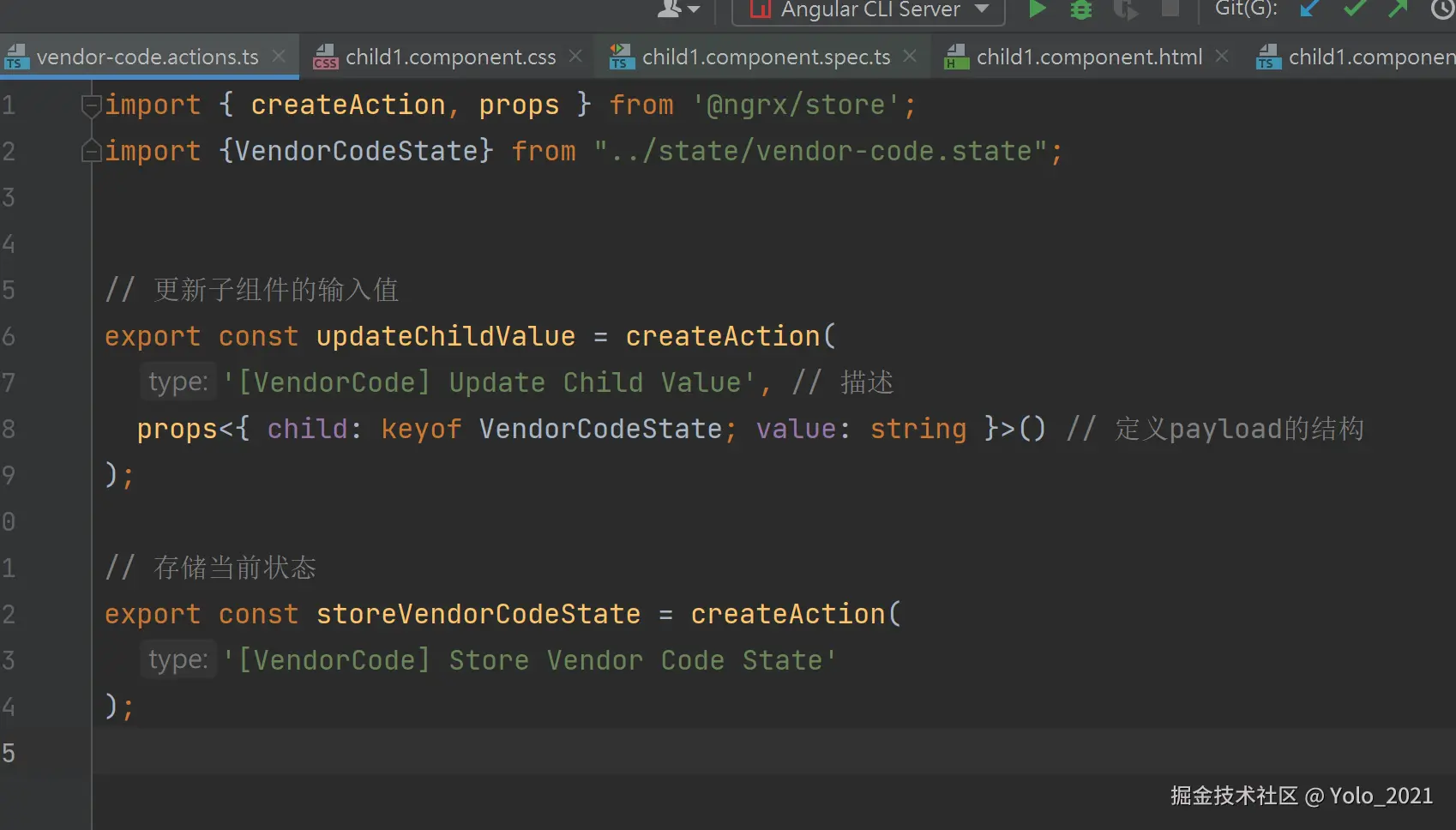Click the type: inlay hint before 'Store Vendor Code State'
The height and width of the screenshot is (830, 1456).
178,660
